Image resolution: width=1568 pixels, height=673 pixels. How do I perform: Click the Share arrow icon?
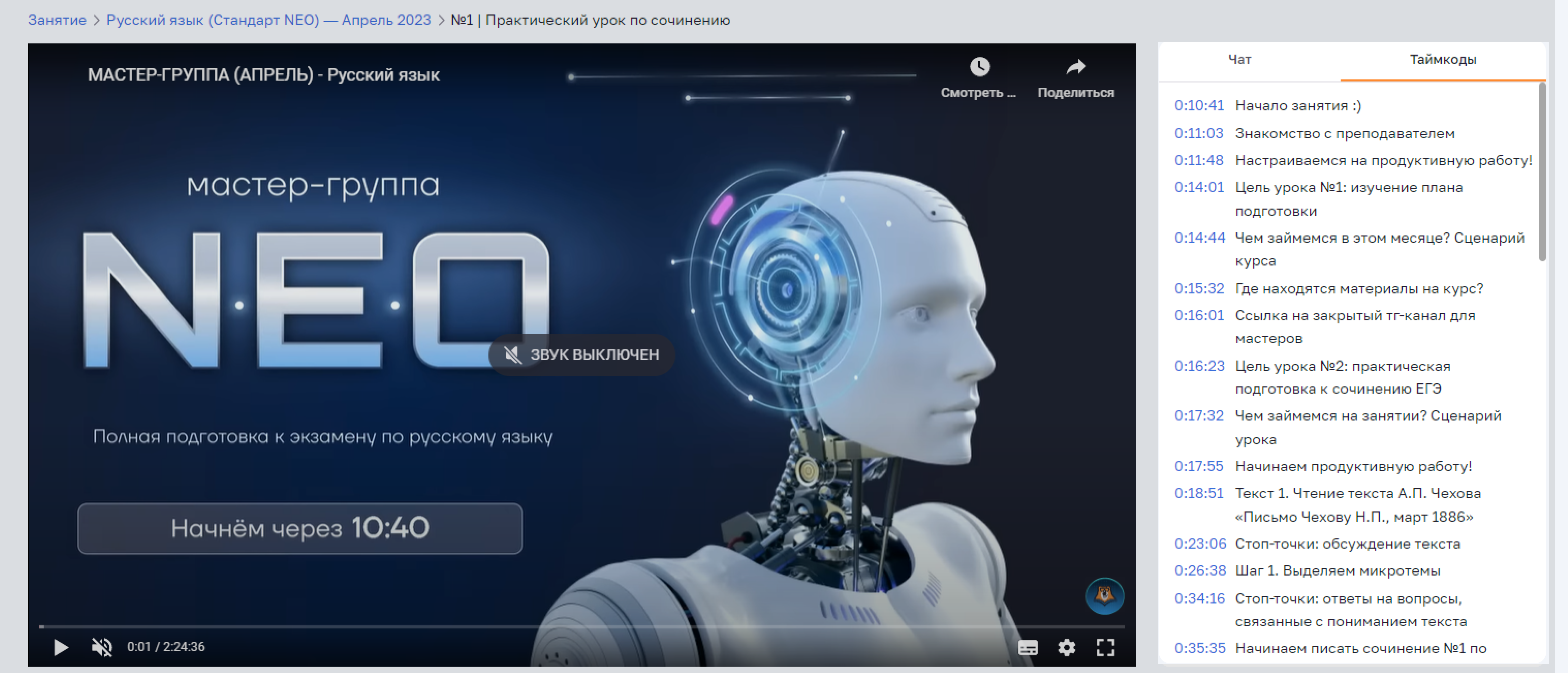pyautogui.click(x=1076, y=66)
